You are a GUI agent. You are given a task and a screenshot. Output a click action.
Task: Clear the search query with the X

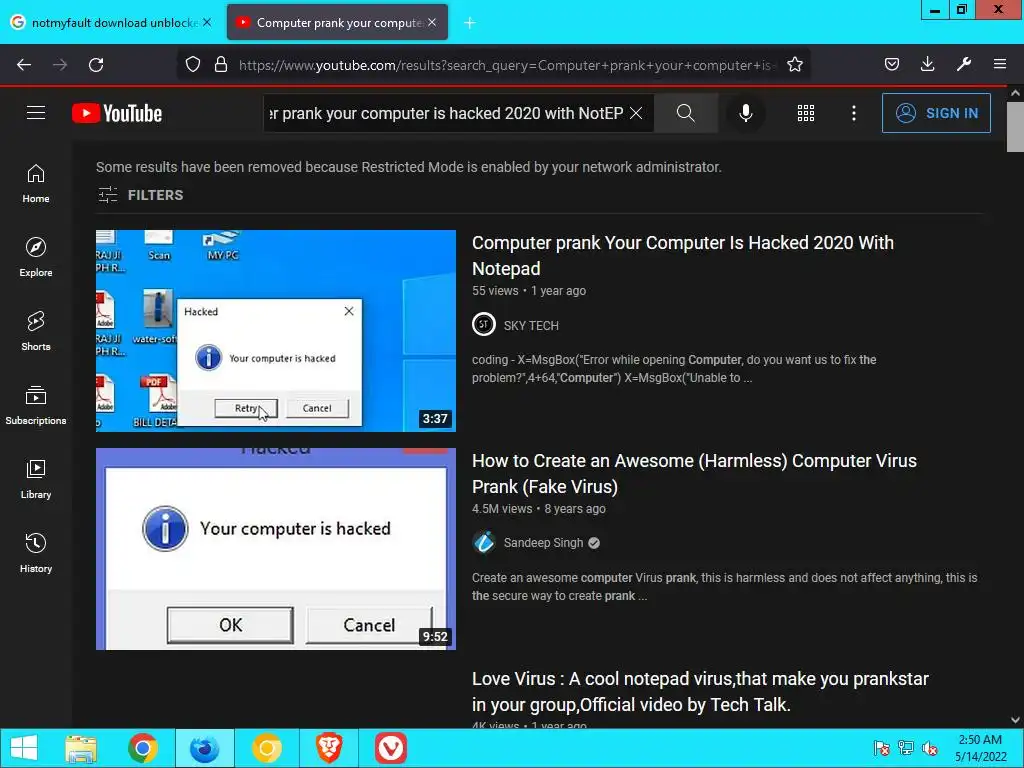pos(635,113)
